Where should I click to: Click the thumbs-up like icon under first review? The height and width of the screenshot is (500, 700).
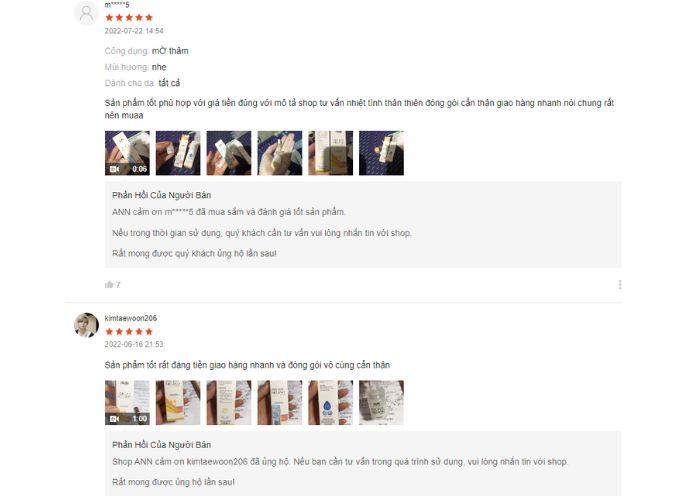coord(109,284)
